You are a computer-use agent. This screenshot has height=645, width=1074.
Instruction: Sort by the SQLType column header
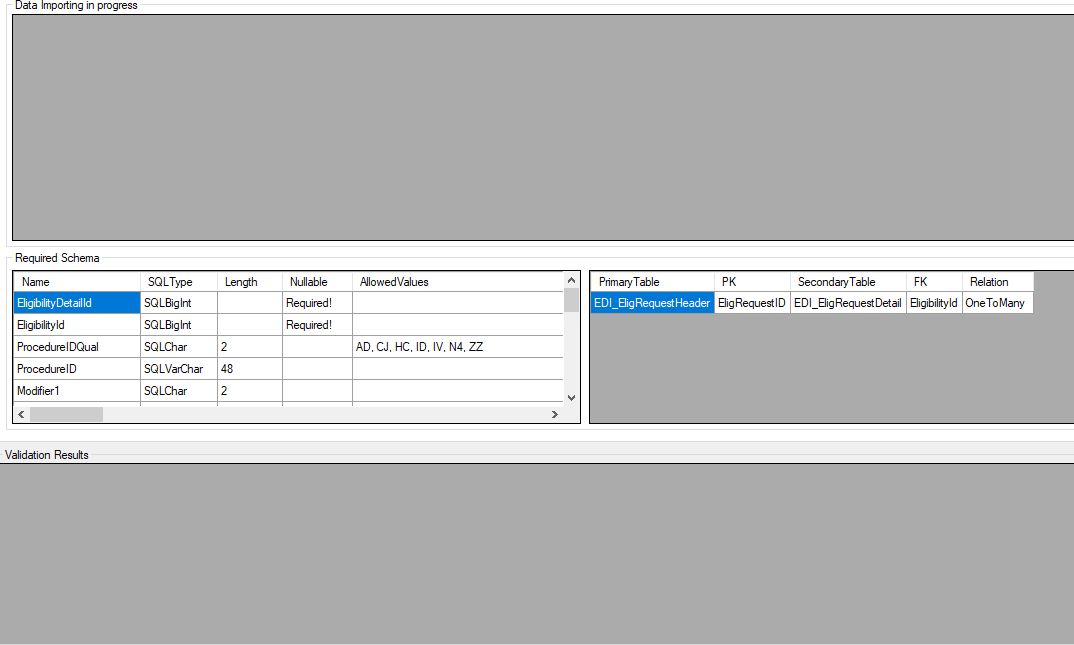point(179,281)
